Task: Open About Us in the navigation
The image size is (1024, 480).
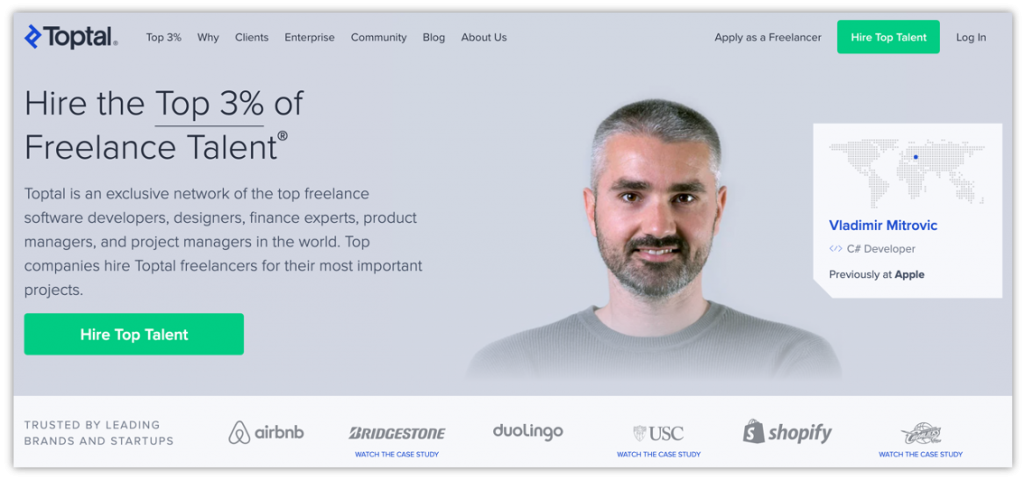Action: pyautogui.click(x=484, y=37)
